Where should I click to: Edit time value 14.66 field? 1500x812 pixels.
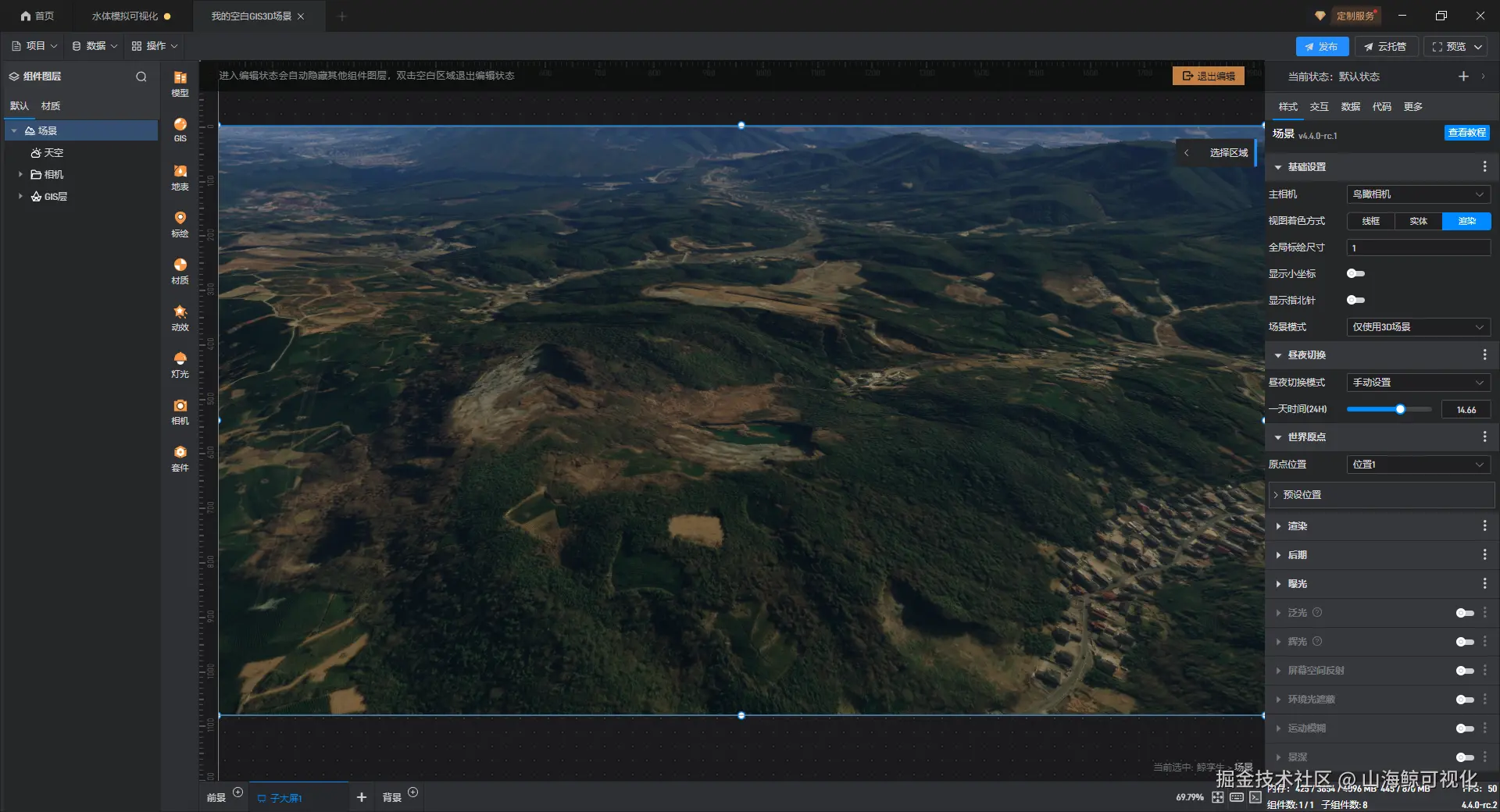tap(1466, 409)
